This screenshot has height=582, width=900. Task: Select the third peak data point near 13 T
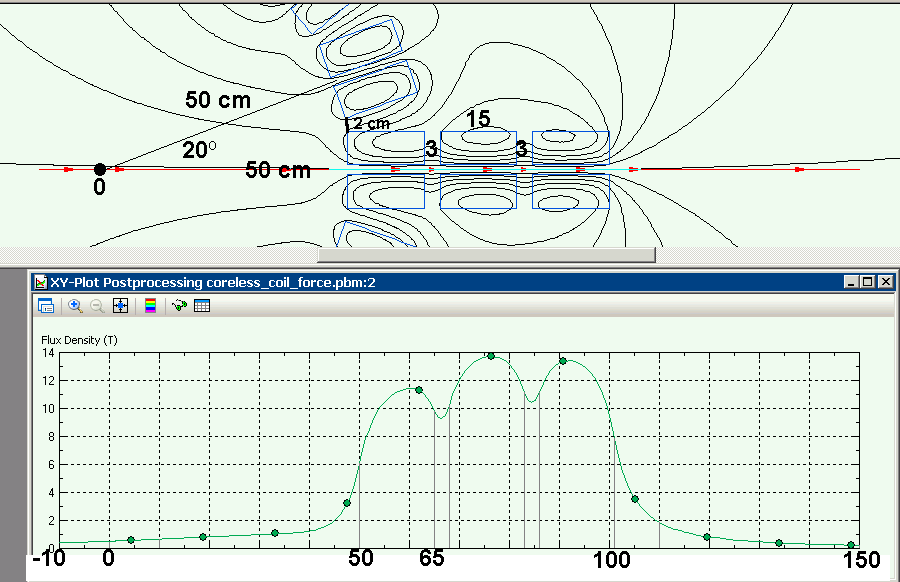563,361
